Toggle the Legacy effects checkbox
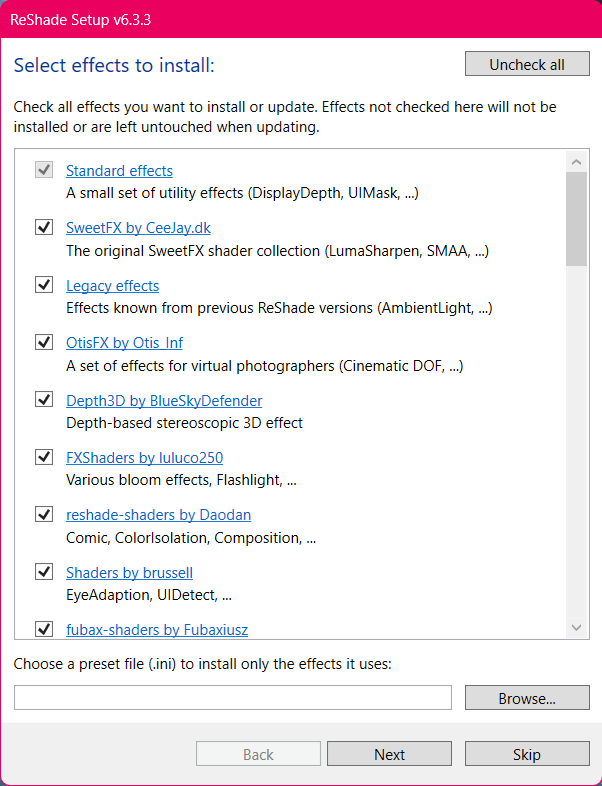This screenshot has height=786, width=602. click(x=44, y=285)
